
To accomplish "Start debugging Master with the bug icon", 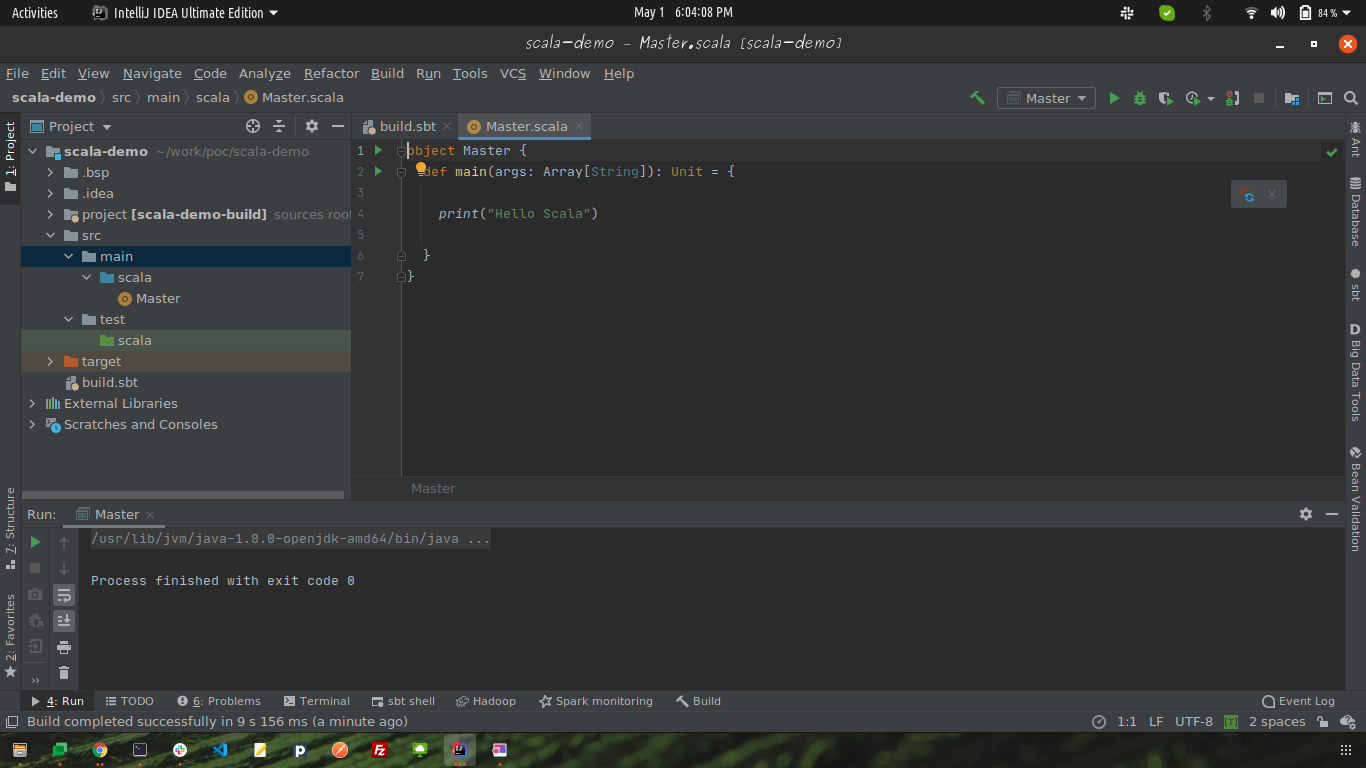I will click(x=1140, y=97).
